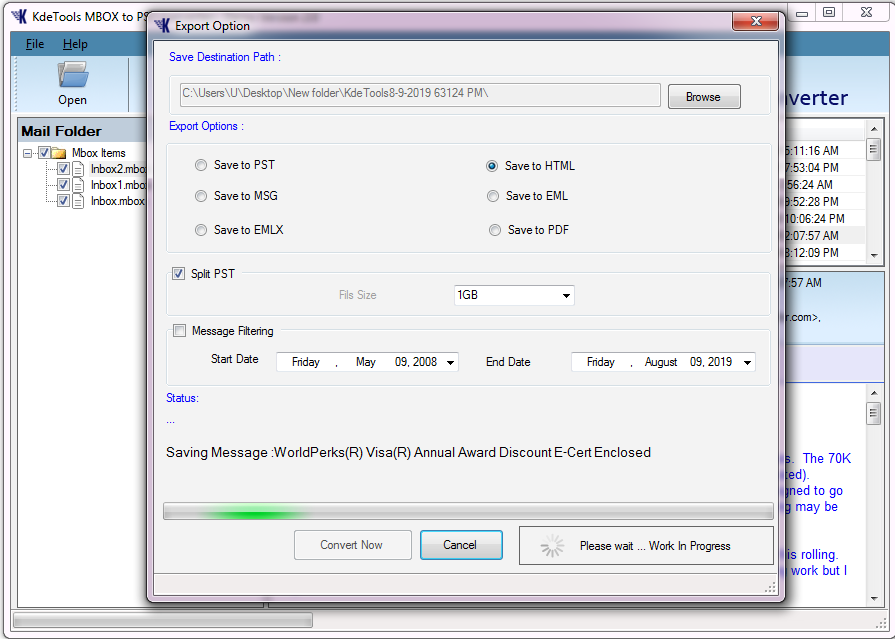
Task: Click the KdeTools logo in Export Option title bar
Action: (x=162, y=26)
